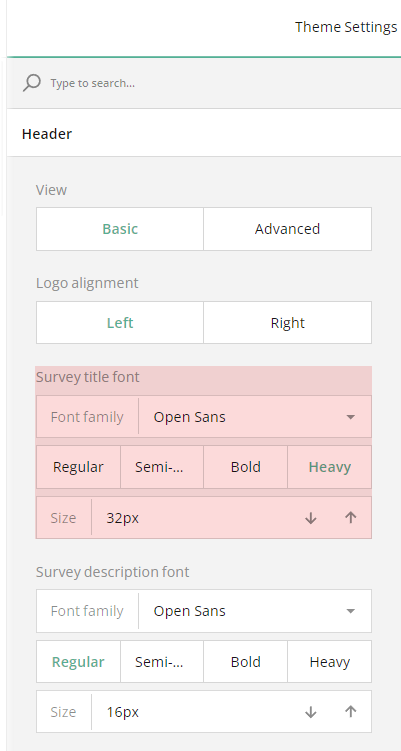Click the View label
401x751 pixels.
click(51, 190)
